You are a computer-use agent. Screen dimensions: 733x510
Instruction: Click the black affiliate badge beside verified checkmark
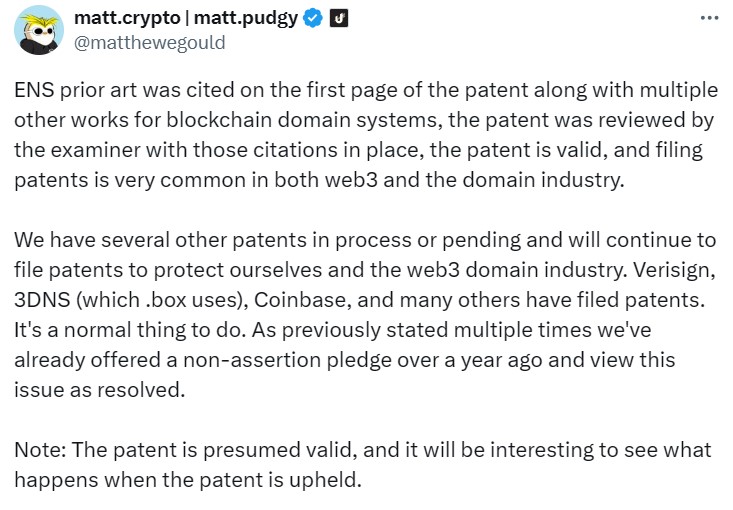tap(339, 19)
